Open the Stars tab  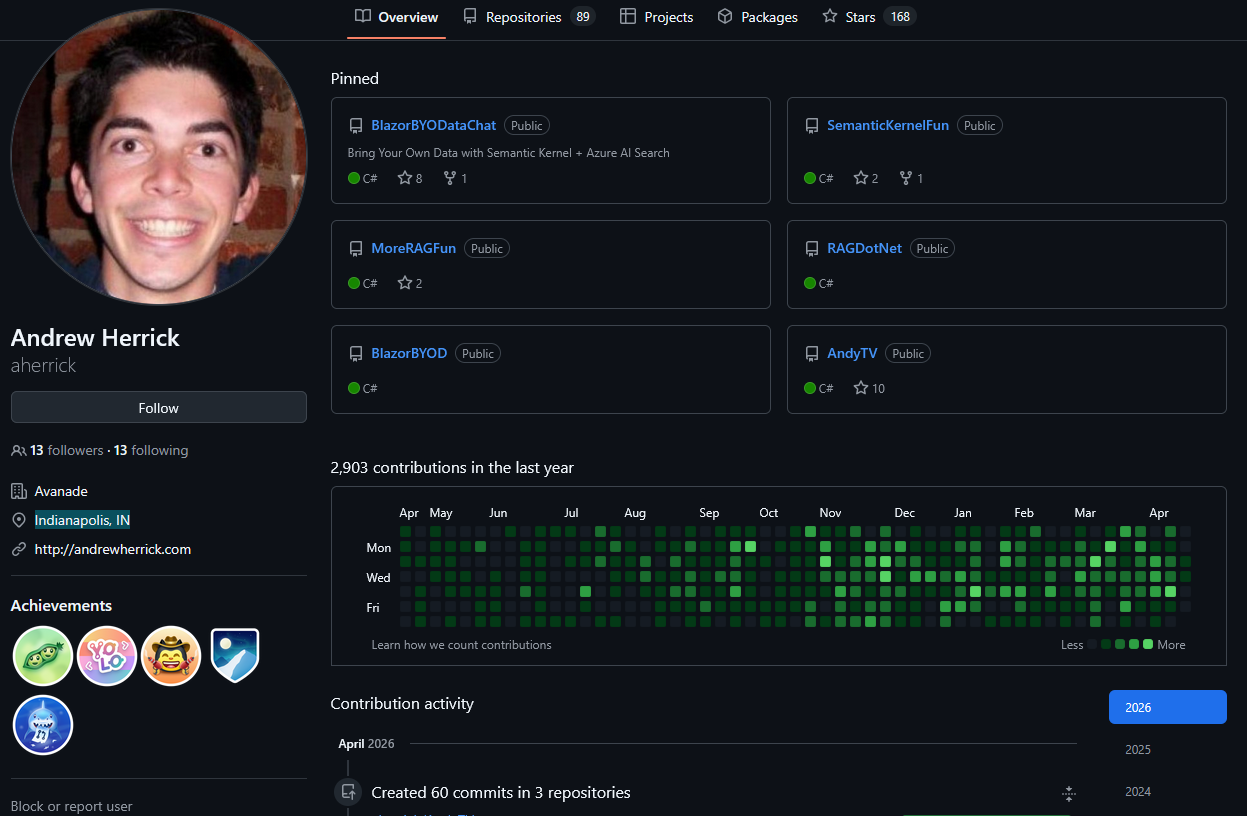click(860, 17)
